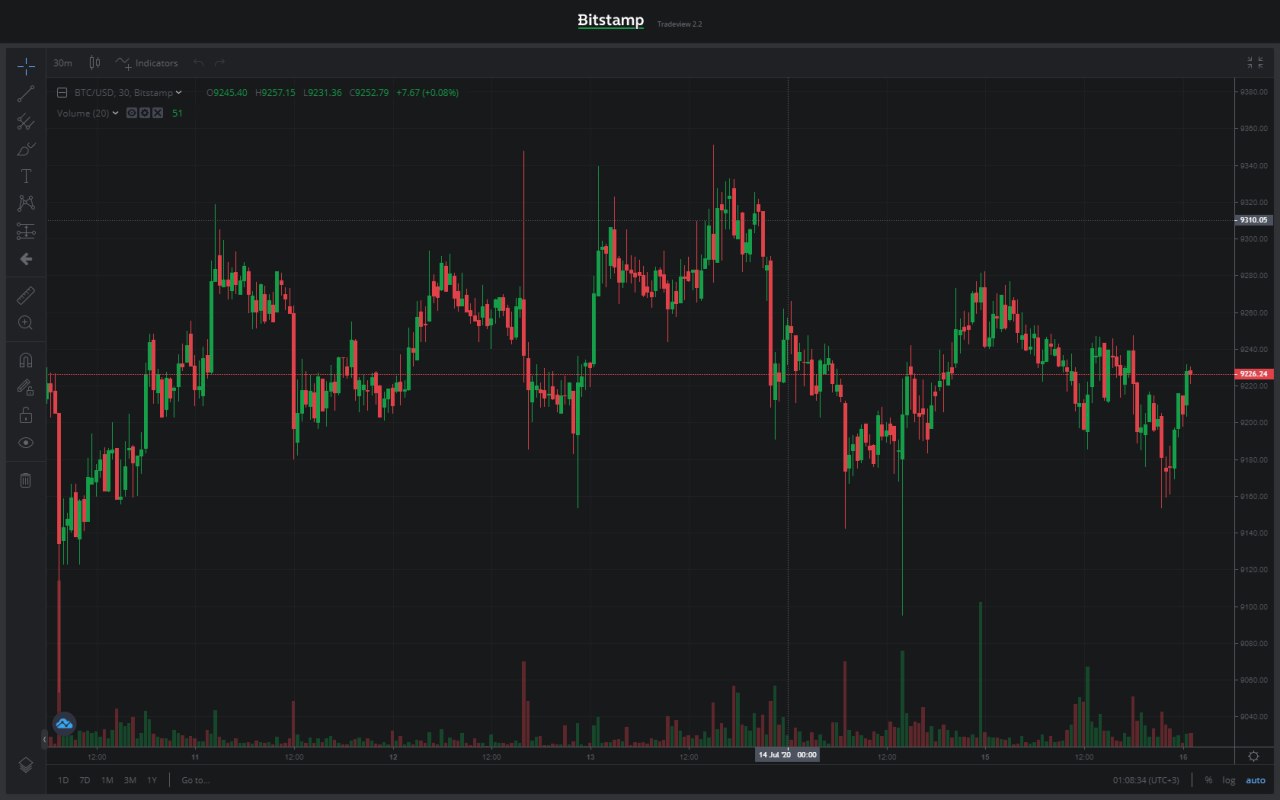Click the Tradeview 2.2 version text

[x=680, y=24]
